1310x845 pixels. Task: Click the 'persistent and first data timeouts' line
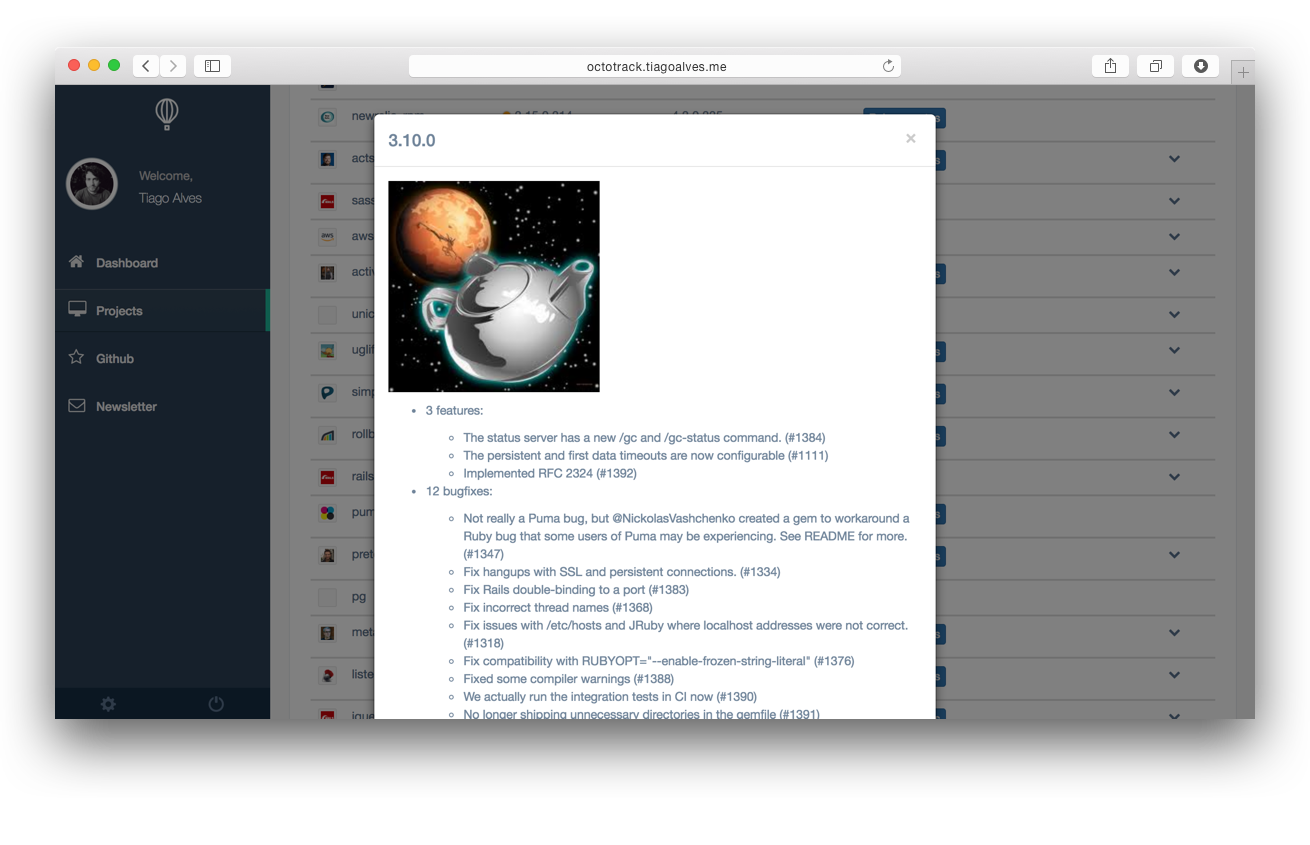646,456
